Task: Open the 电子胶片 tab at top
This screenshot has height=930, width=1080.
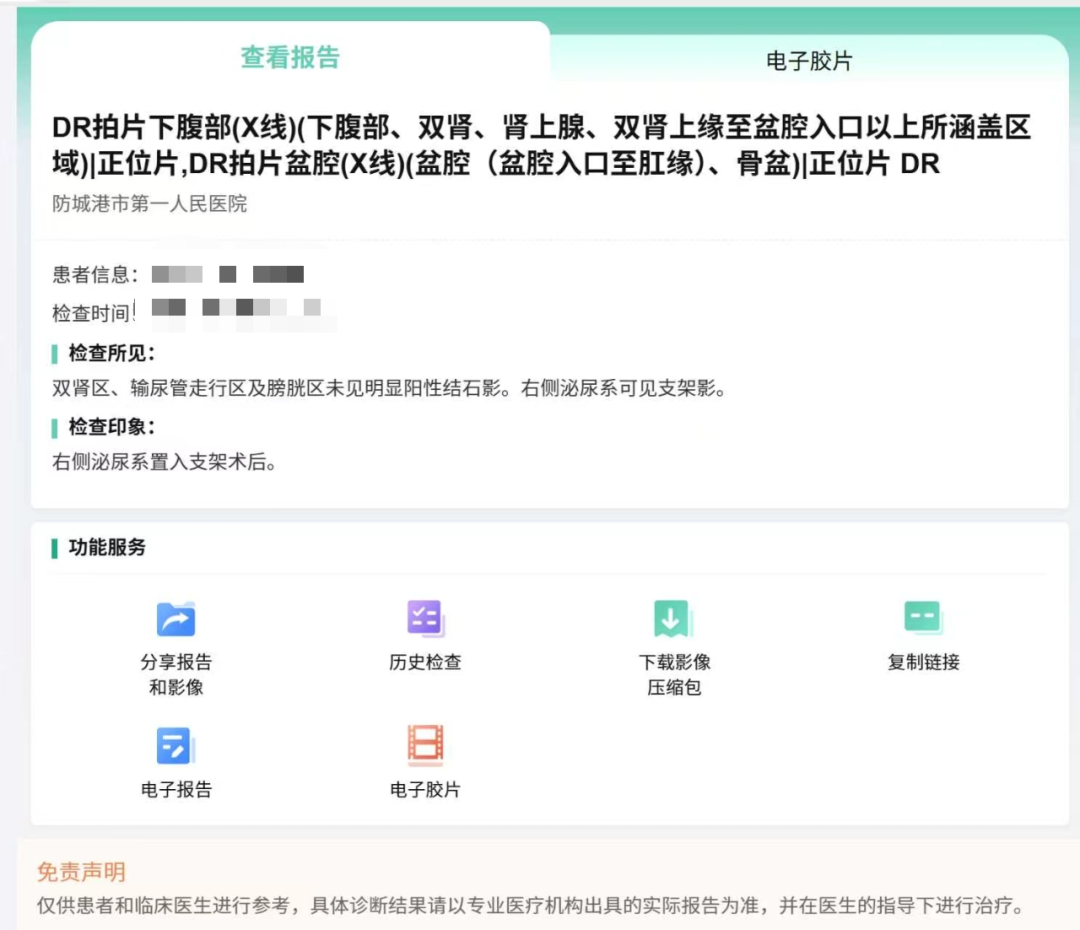Action: click(x=808, y=61)
